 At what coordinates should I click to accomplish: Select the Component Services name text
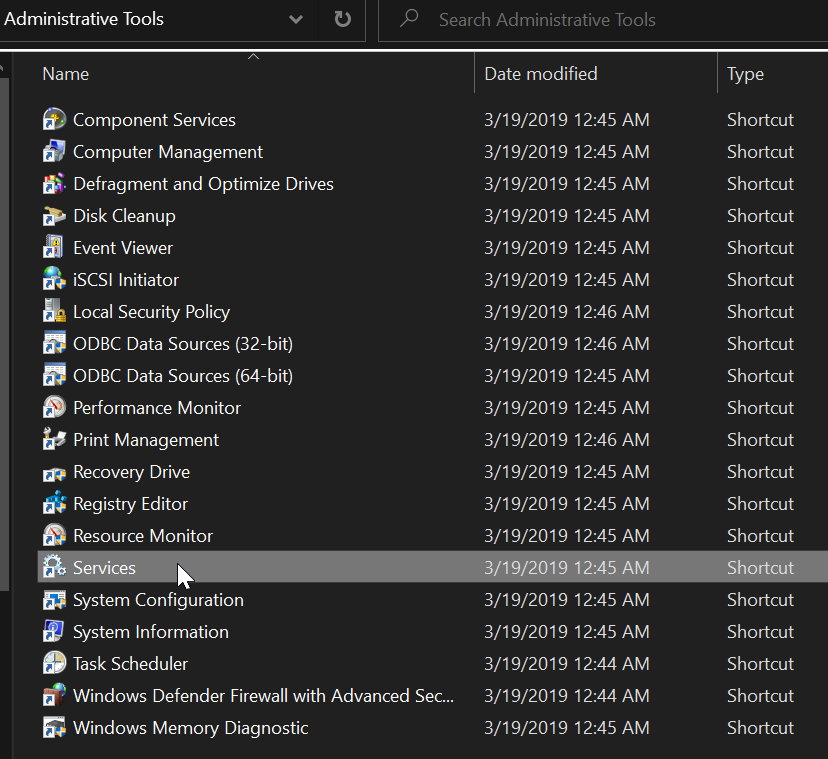pyautogui.click(x=154, y=120)
